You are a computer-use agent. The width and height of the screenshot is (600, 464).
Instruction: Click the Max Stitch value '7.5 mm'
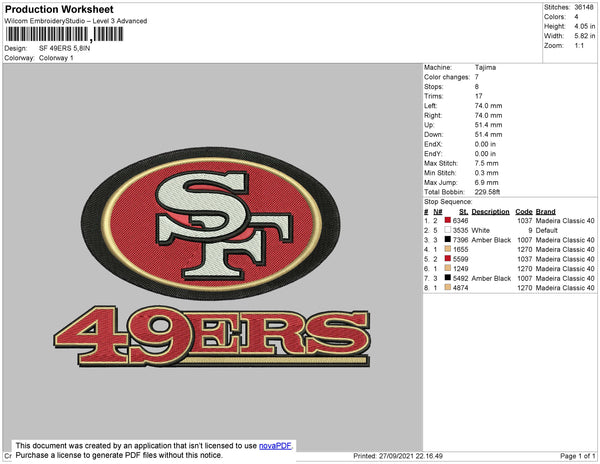click(x=486, y=163)
